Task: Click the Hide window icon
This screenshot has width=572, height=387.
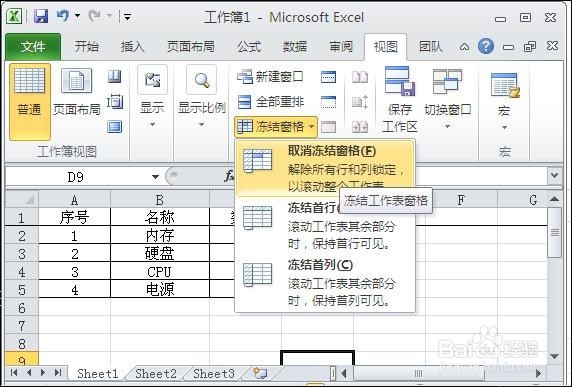Action: click(328, 102)
